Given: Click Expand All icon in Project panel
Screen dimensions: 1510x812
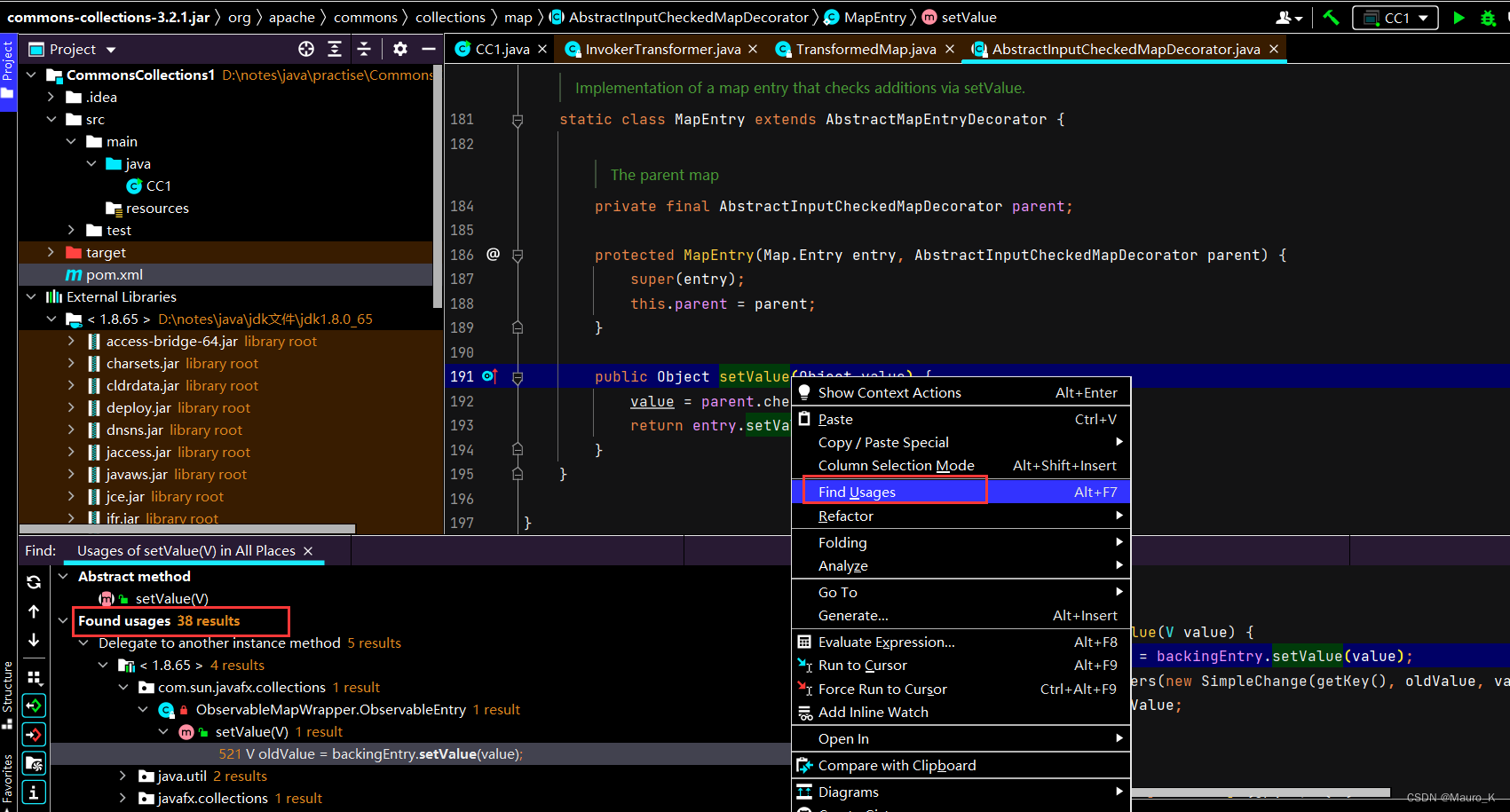Looking at the screenshot, I should pyautogui.click(x=335, y=49).
